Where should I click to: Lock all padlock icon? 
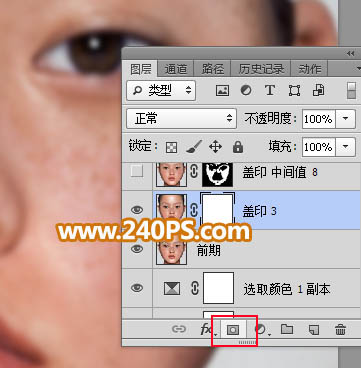tap(238, 147)
